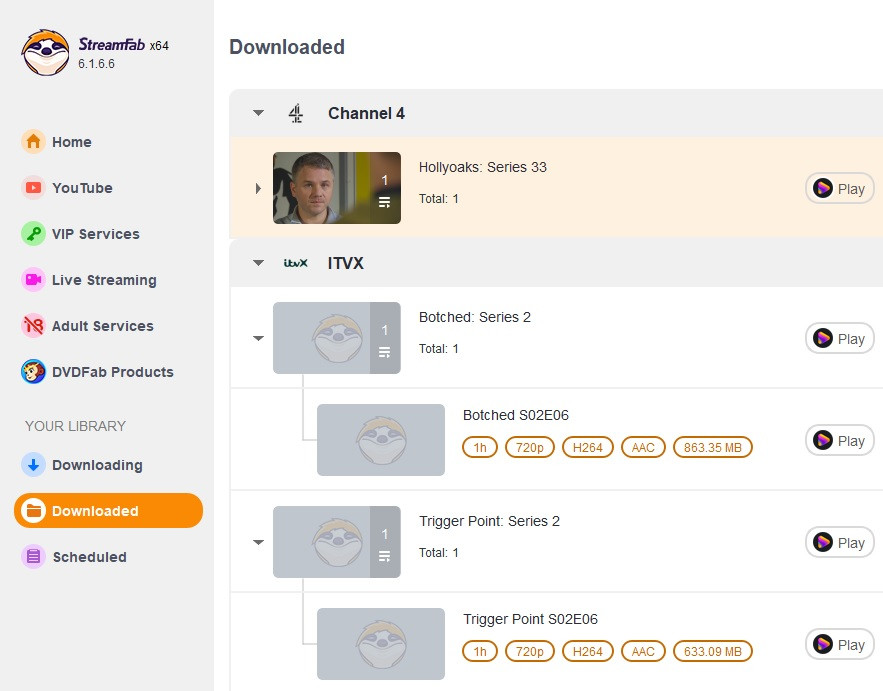Image resolution: width=883 pixels, height=691 pixels.
Task: Click the version number 6.1.6.6
Action: coord(96,64)
